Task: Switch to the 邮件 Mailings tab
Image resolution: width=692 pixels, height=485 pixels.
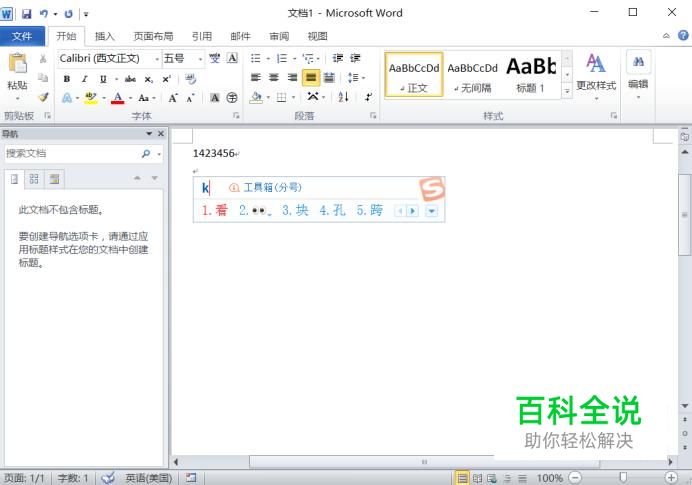Action: point(241,36)
